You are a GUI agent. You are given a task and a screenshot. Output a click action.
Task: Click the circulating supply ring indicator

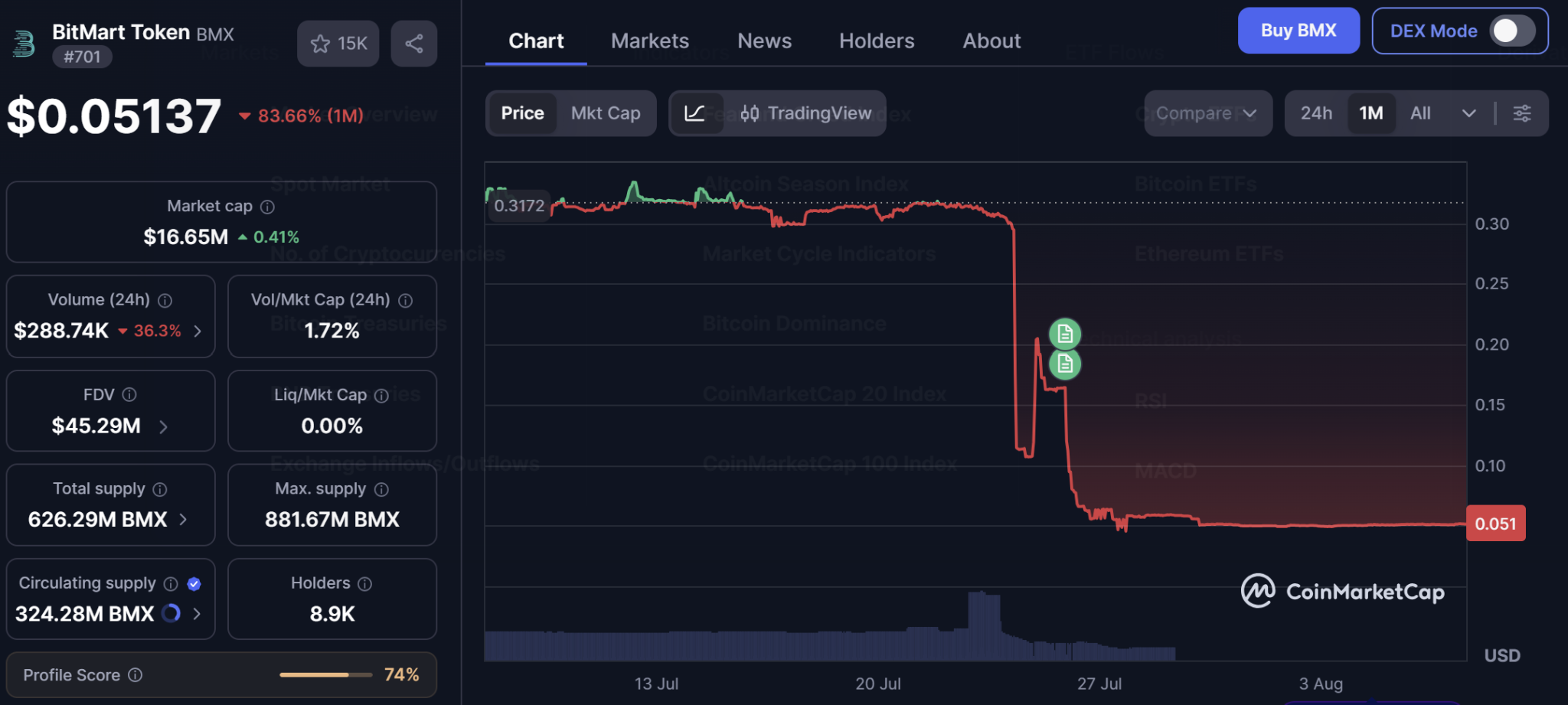click(171, 613)
